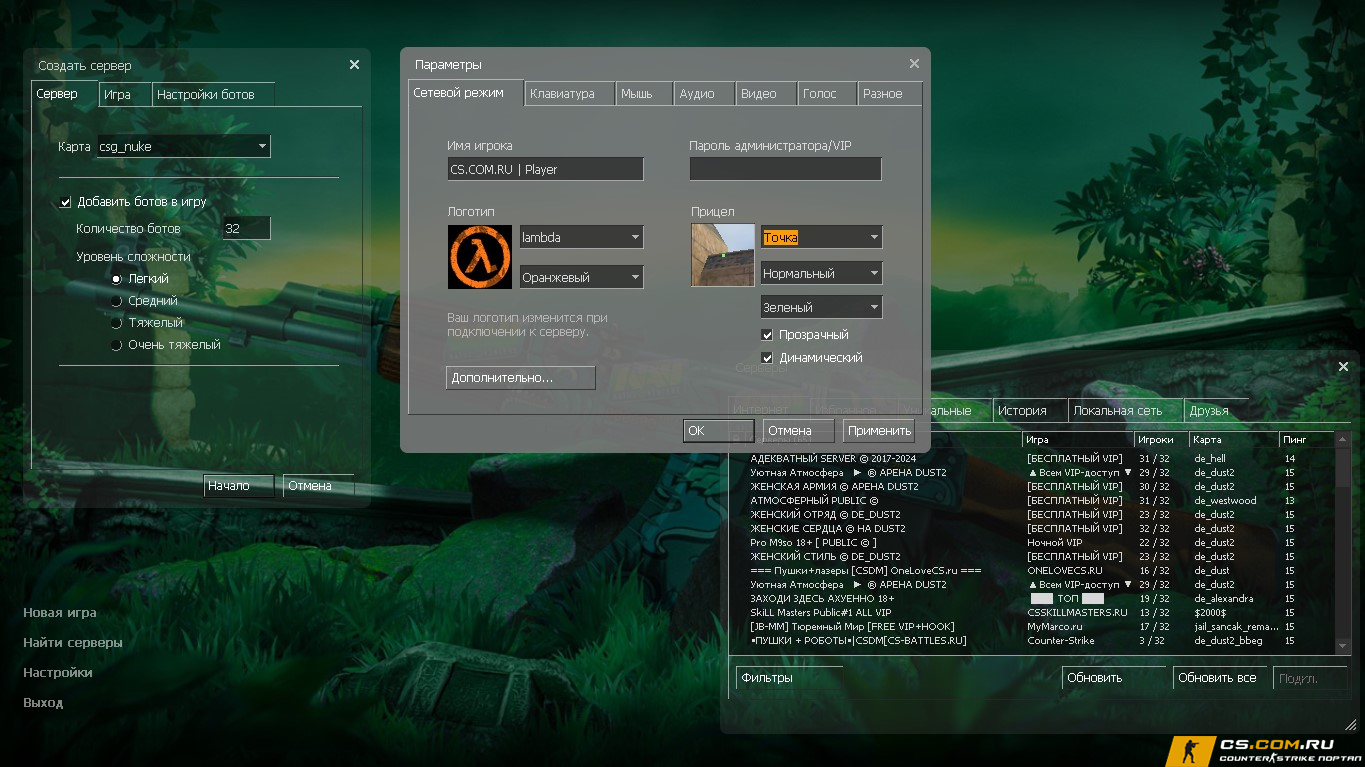Click the 'Пароль администратора/VIP' field
Screen dimensions: 1365x767
click(785, 169)
